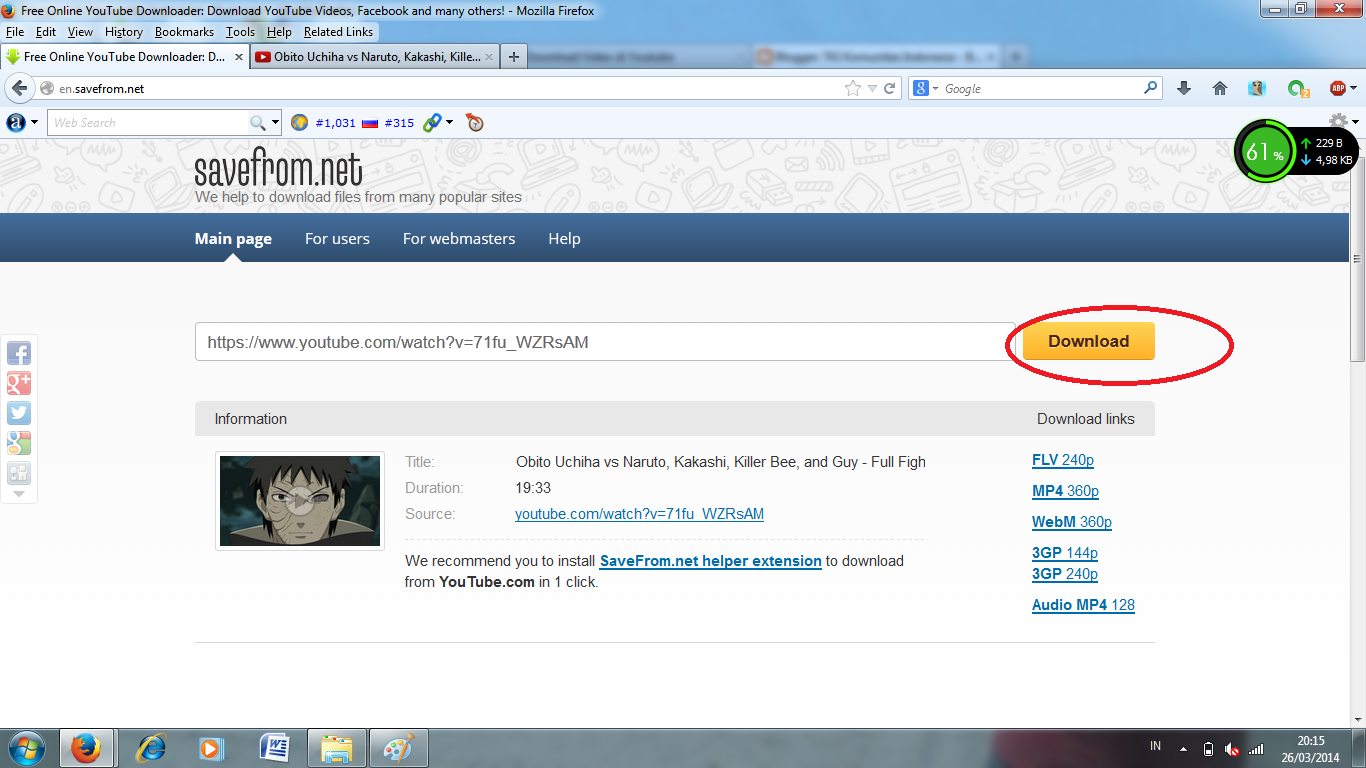1366x768 pixels.
Task: Share the page via the Facebook sidebar icon
Action: 19,353
